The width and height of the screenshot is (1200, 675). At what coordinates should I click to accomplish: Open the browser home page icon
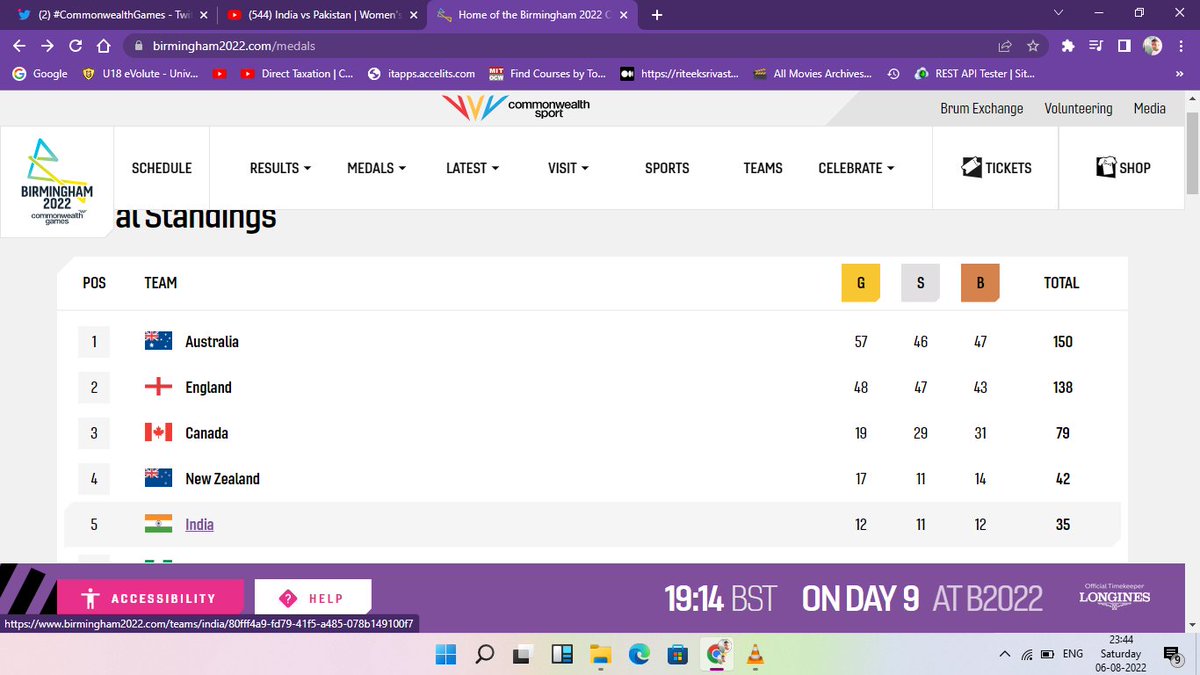tap(102, 46)
